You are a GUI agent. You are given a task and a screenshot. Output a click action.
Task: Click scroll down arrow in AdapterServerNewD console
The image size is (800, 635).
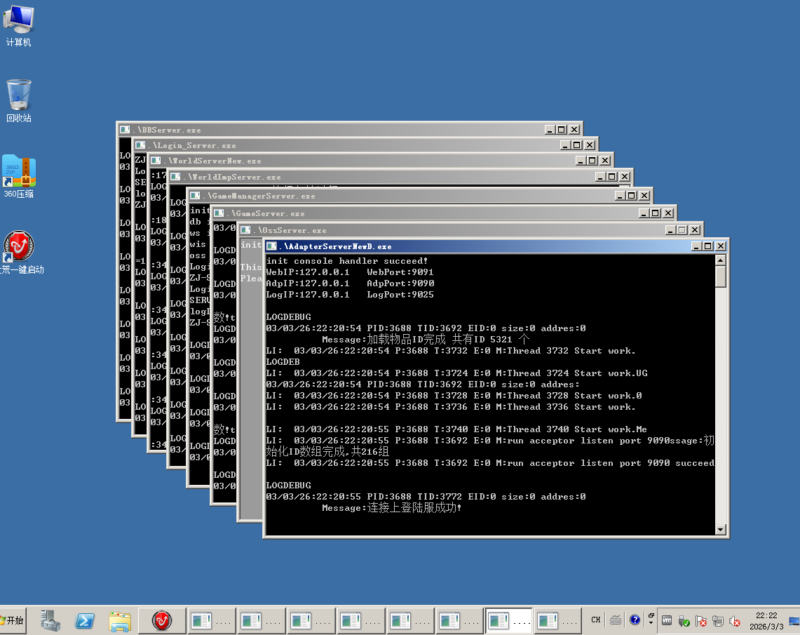tap(721, 530)
